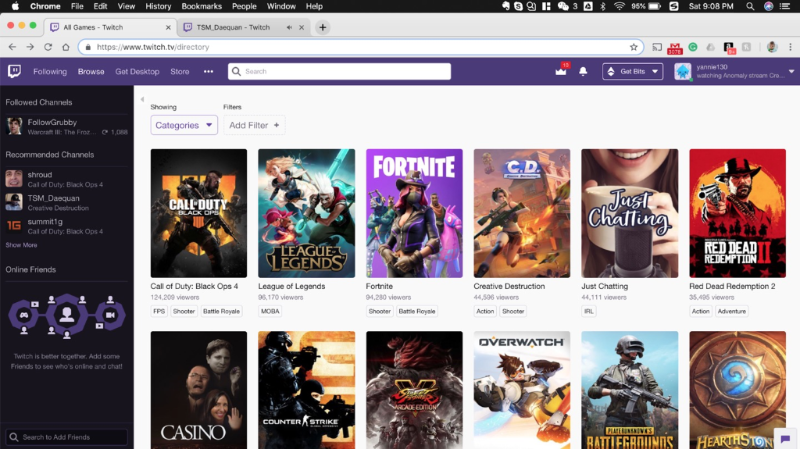Click Gmail extension icon in toolbar

[674, 47]
